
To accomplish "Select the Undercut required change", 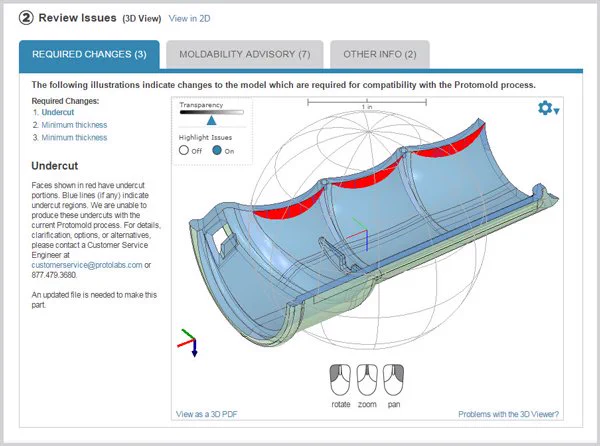I will coord(57,112).
